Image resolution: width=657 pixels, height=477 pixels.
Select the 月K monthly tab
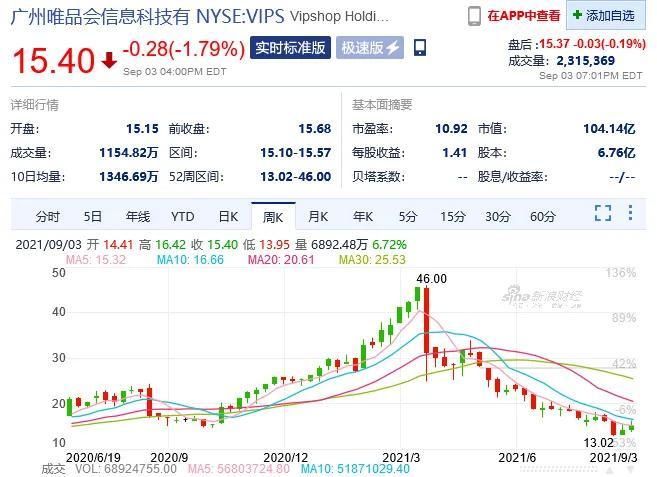click(x=318, y=217)
